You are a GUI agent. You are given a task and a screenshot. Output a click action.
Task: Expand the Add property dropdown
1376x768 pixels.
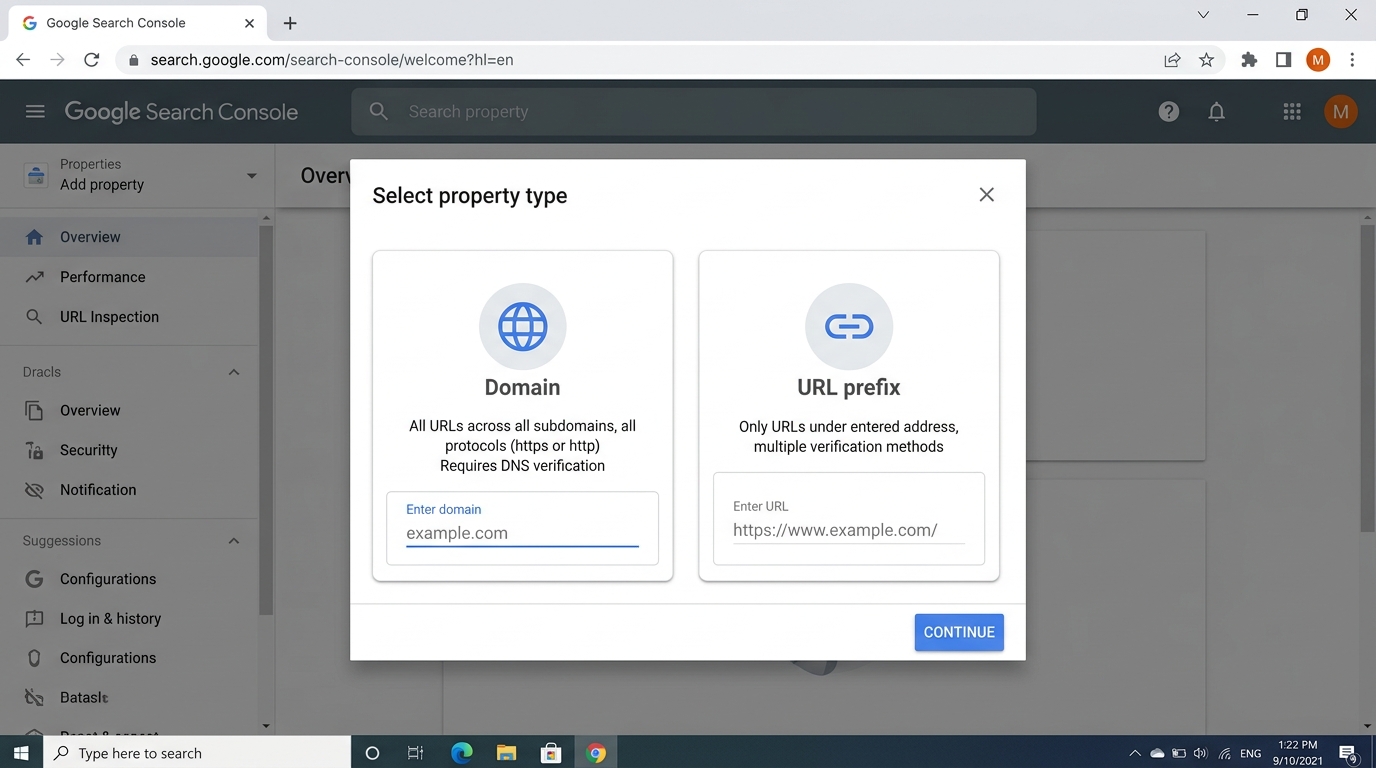[x=251, y=176]
